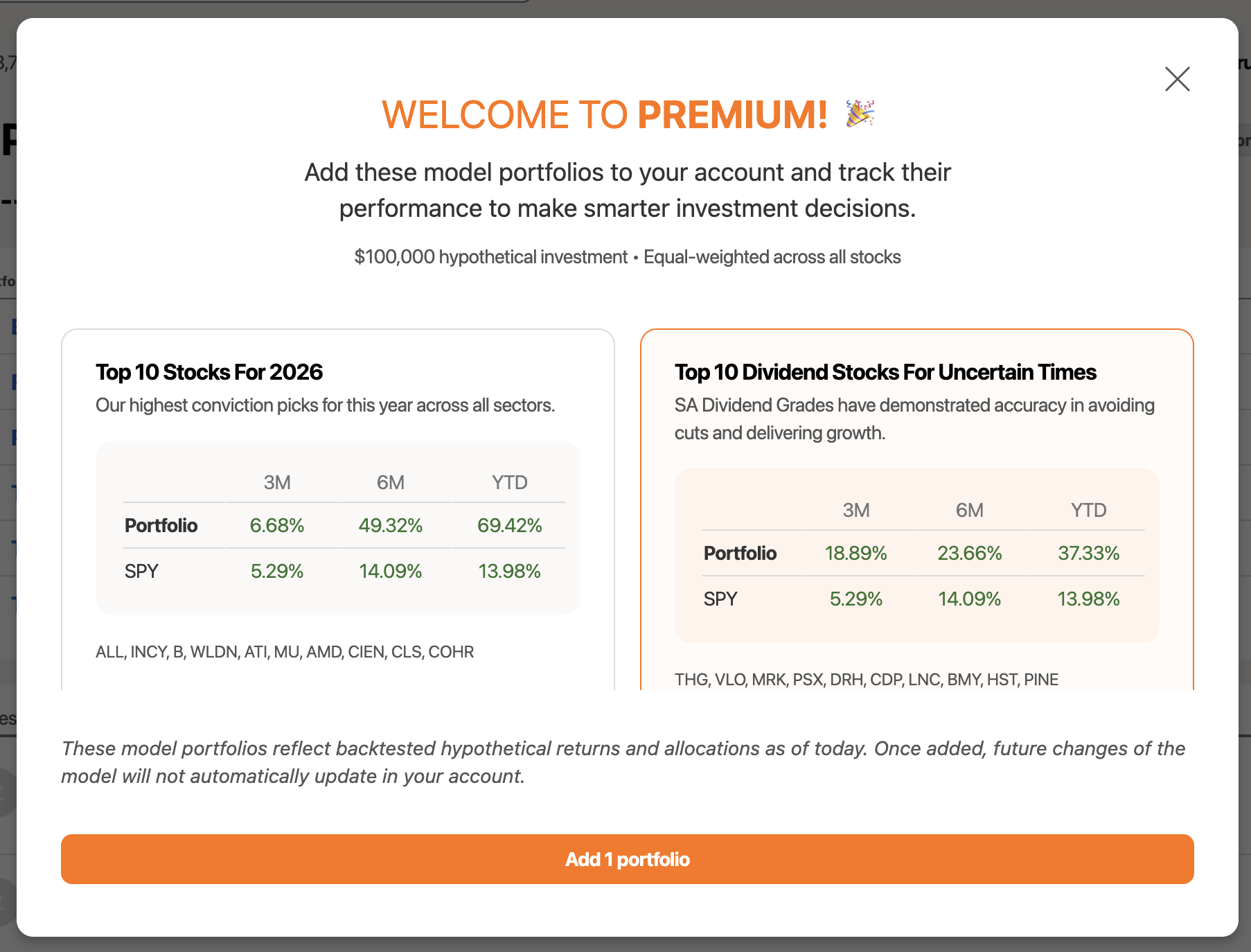
Task: Click the 18.89% 3M dividend portfolio value
Action: coord(856,553)
